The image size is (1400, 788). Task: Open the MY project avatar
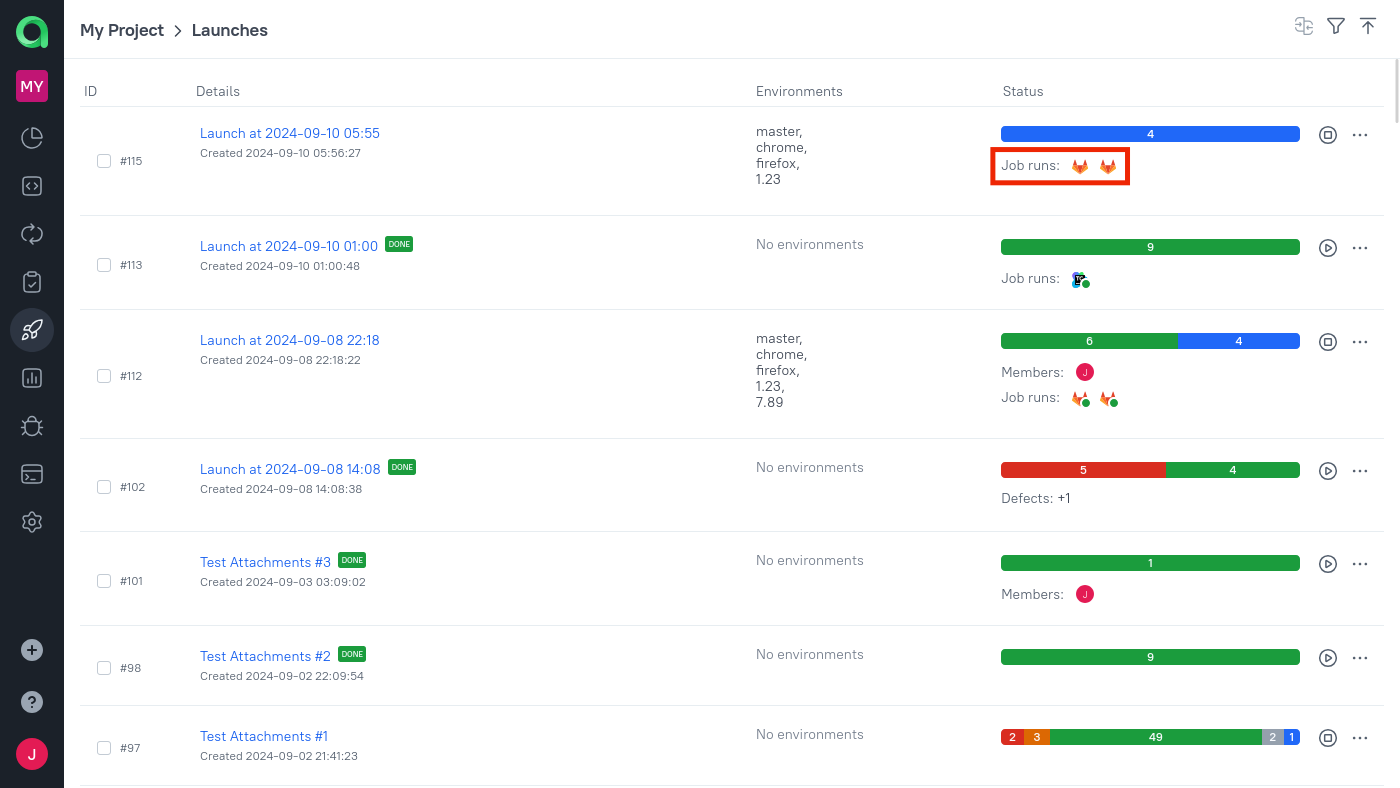[x=32, y=86]
